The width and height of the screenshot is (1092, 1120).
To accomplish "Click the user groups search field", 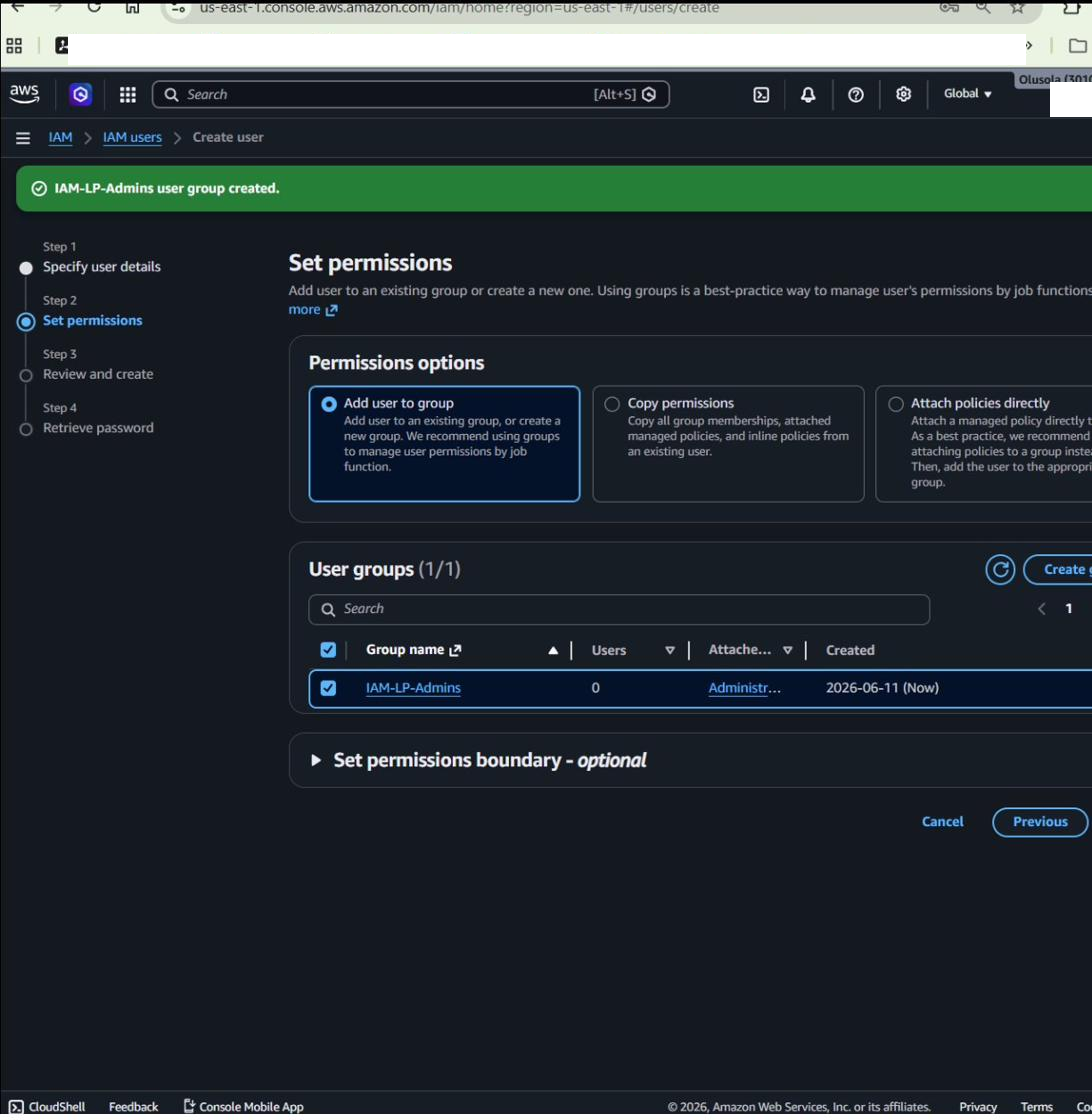I will click(619, 610).
